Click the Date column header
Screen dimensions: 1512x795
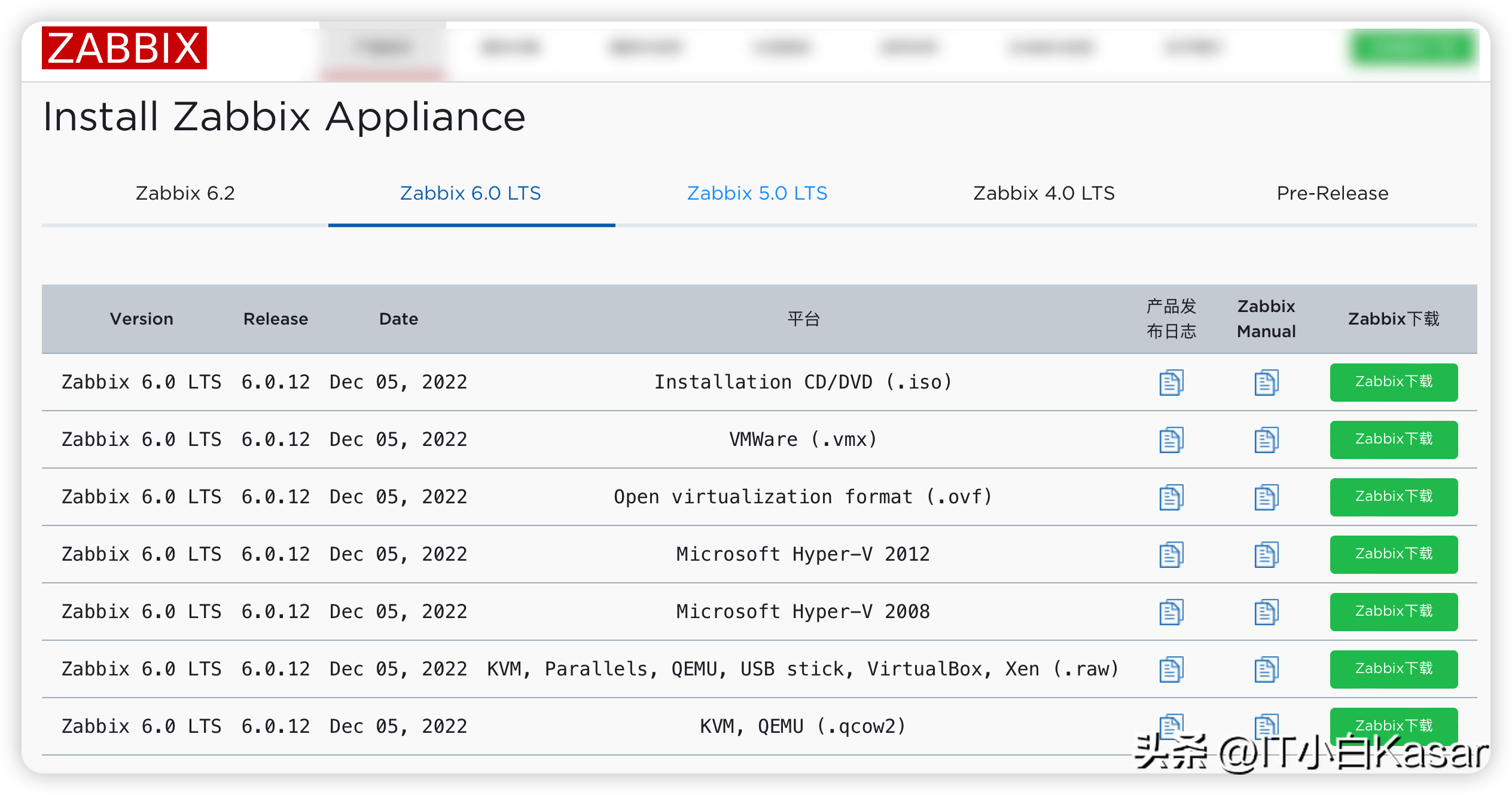tap(398, 319)
